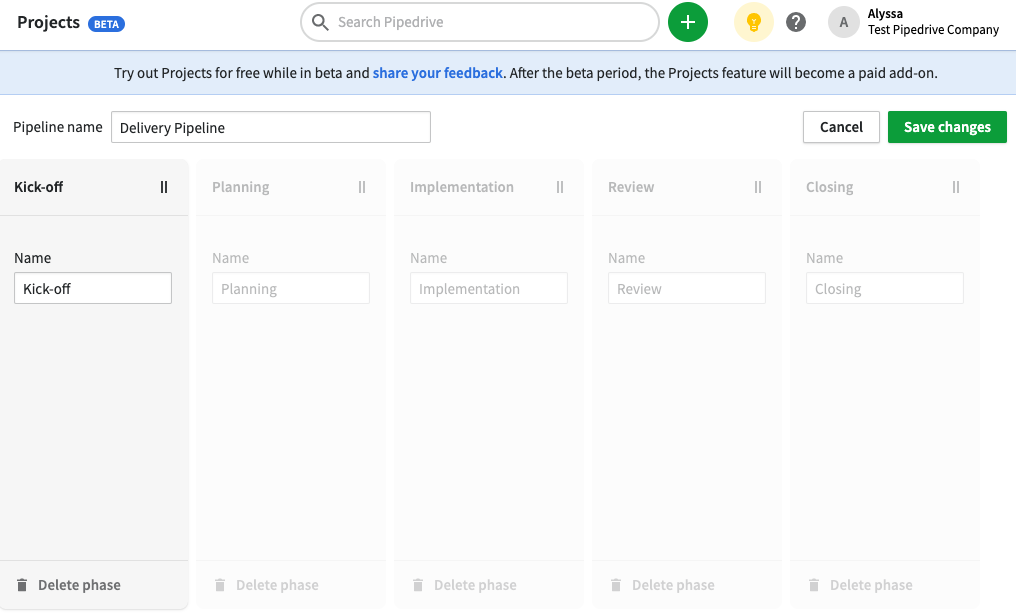Open the question mark help icon
The height and width of the screenshot is (614, 1016).
click(795, 22)
